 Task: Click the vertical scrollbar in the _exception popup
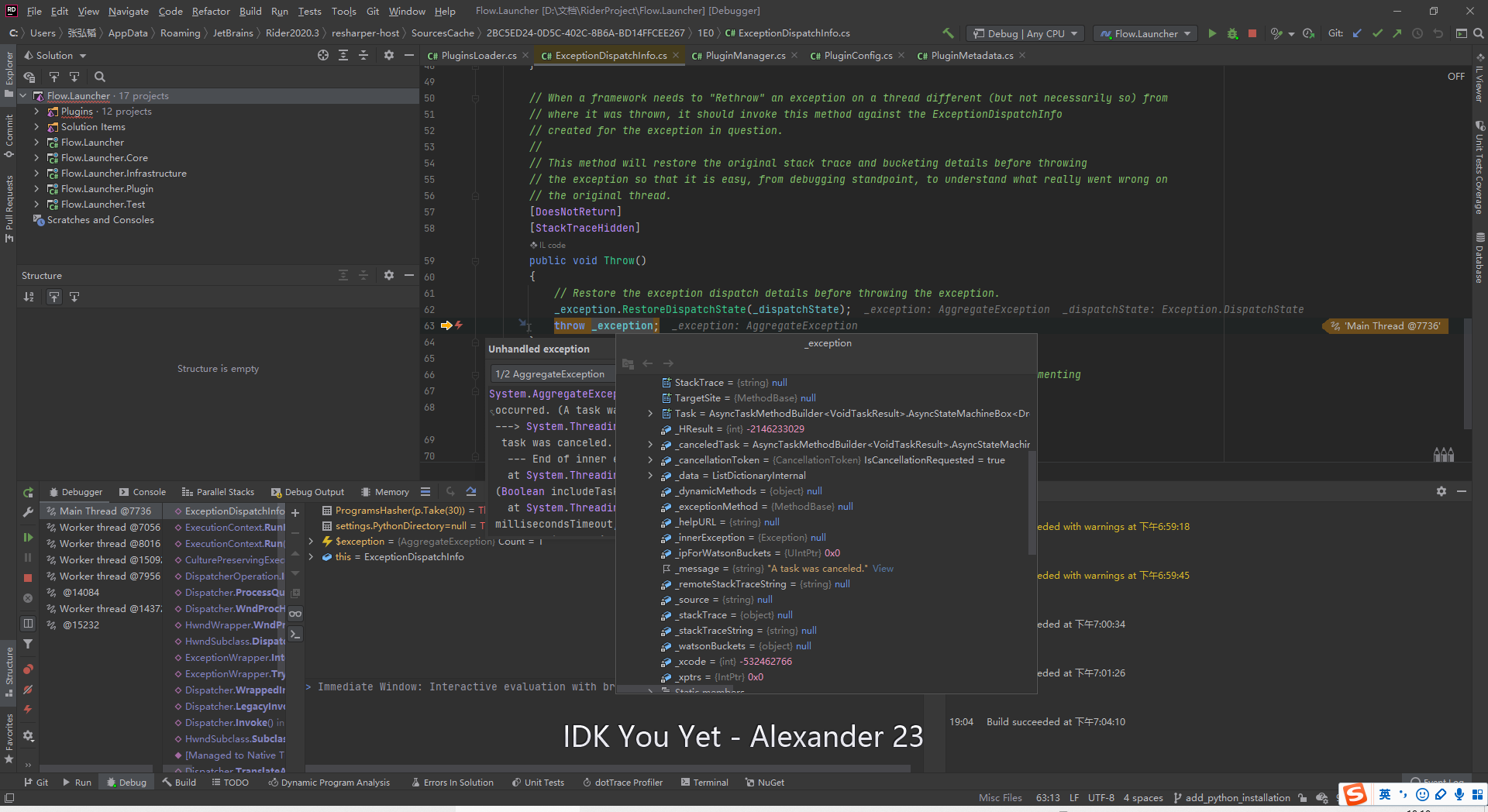tap(1032, 504)
